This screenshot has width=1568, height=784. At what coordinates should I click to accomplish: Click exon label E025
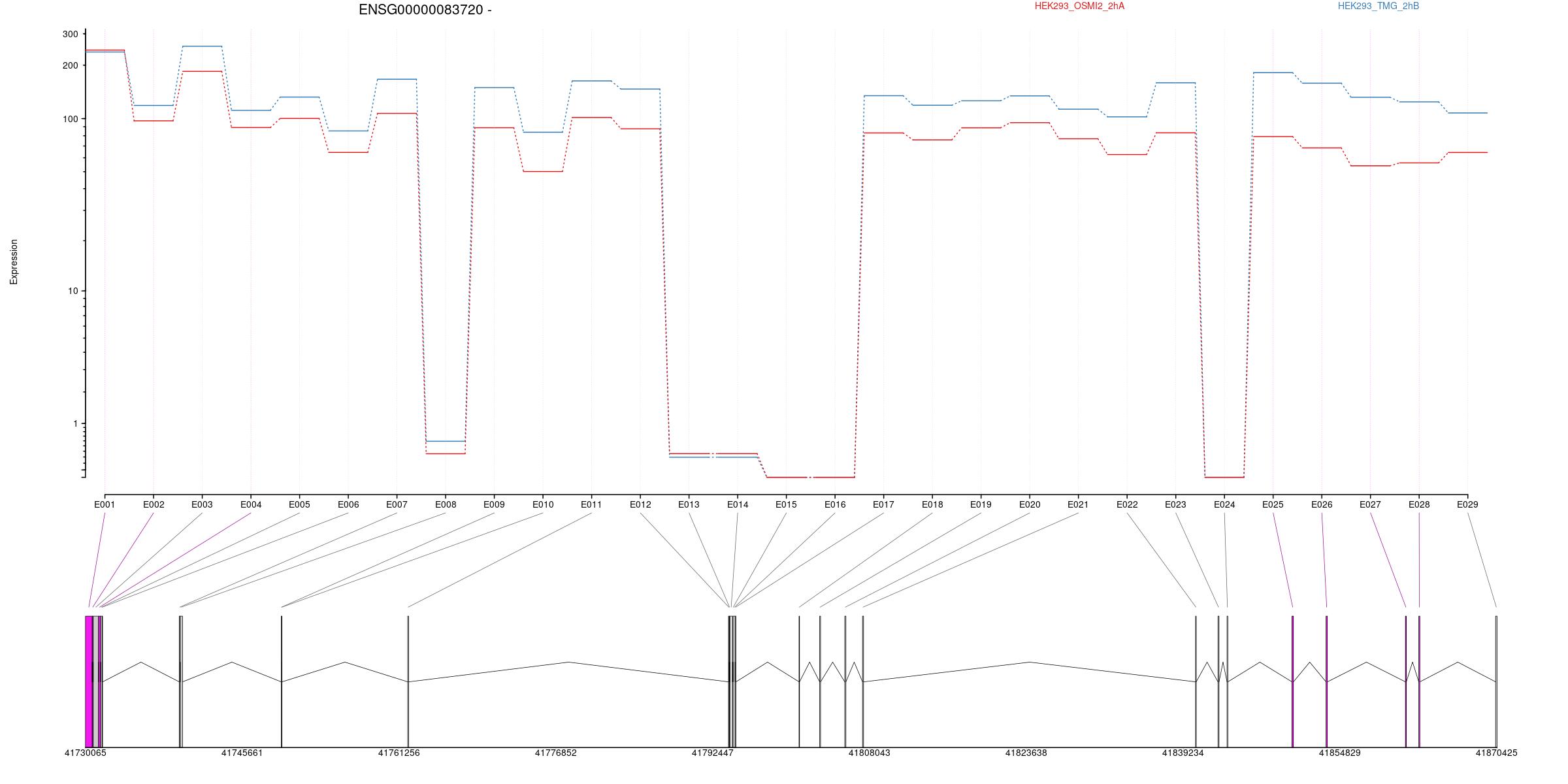tap(1273, 504)
